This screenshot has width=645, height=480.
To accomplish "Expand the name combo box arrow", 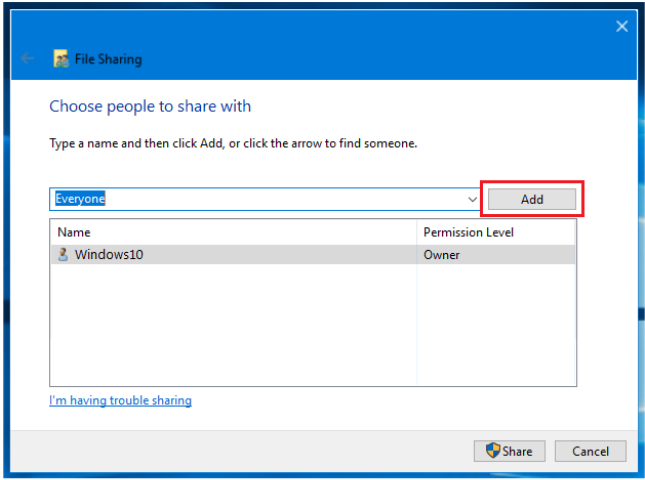I will (472, 199).
